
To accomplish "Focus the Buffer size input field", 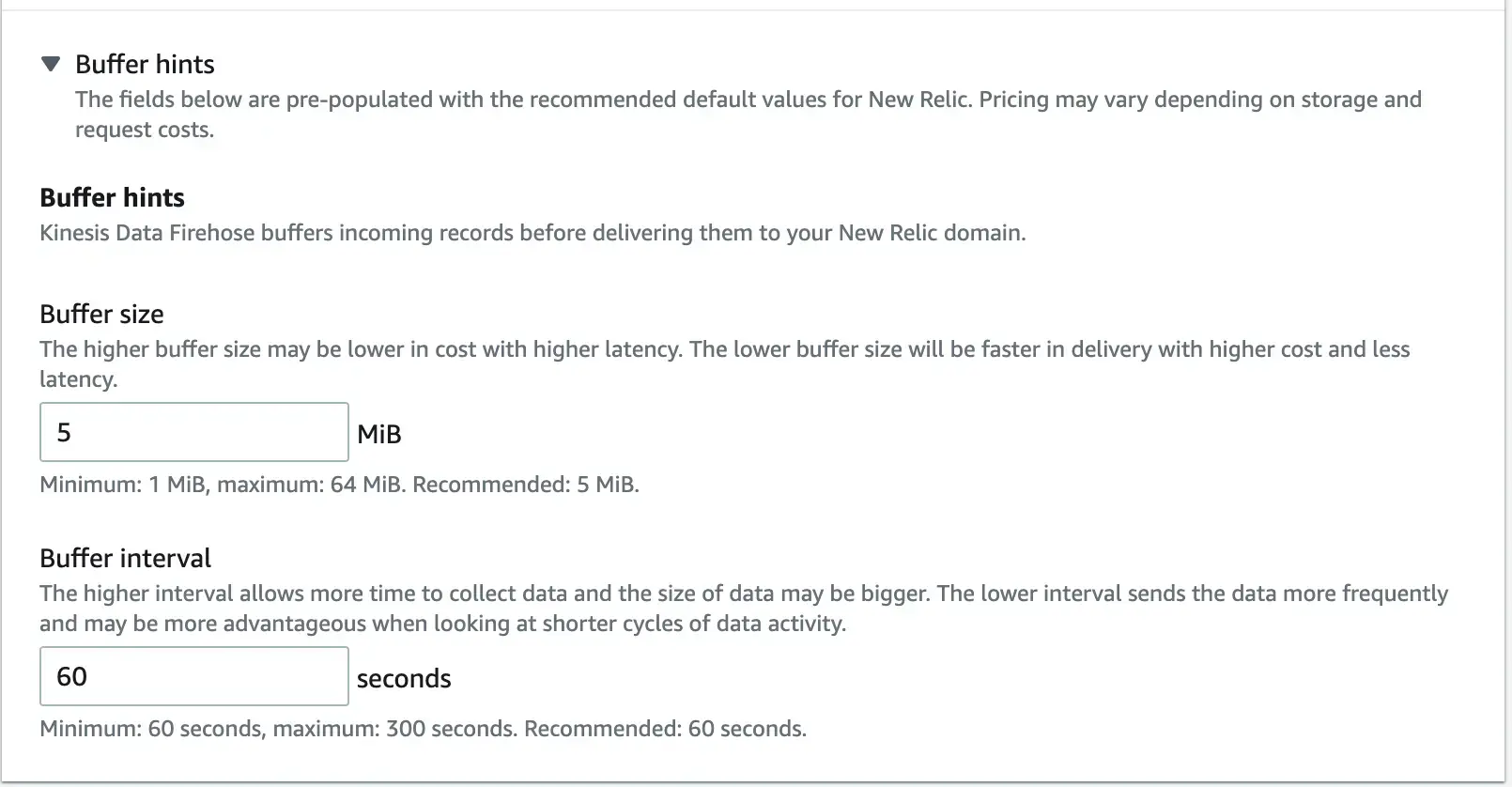I will (x=193, y=432).
